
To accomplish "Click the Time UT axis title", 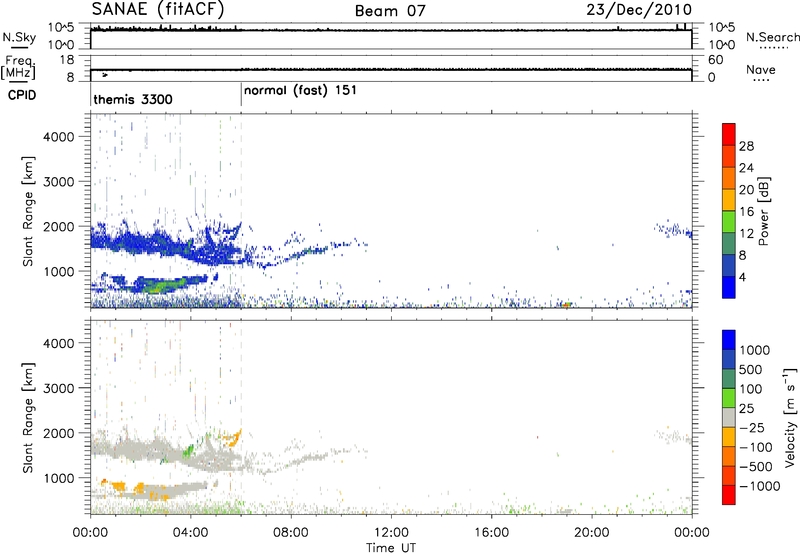I will [x=391, y=548].
